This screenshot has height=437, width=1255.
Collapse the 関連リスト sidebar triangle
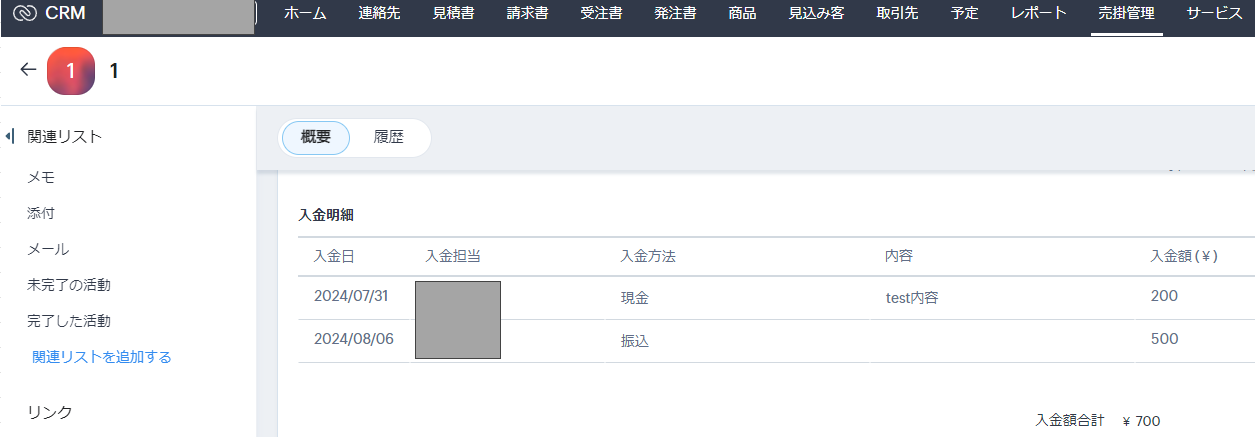(x=10, y=136)
